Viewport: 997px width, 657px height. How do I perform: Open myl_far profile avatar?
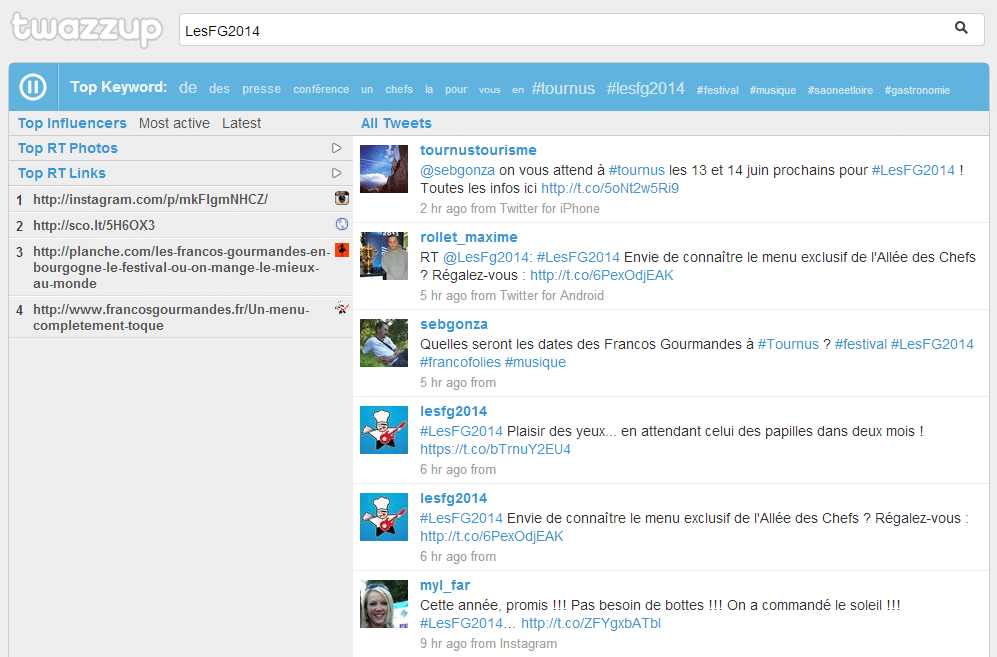click(384, 604)
